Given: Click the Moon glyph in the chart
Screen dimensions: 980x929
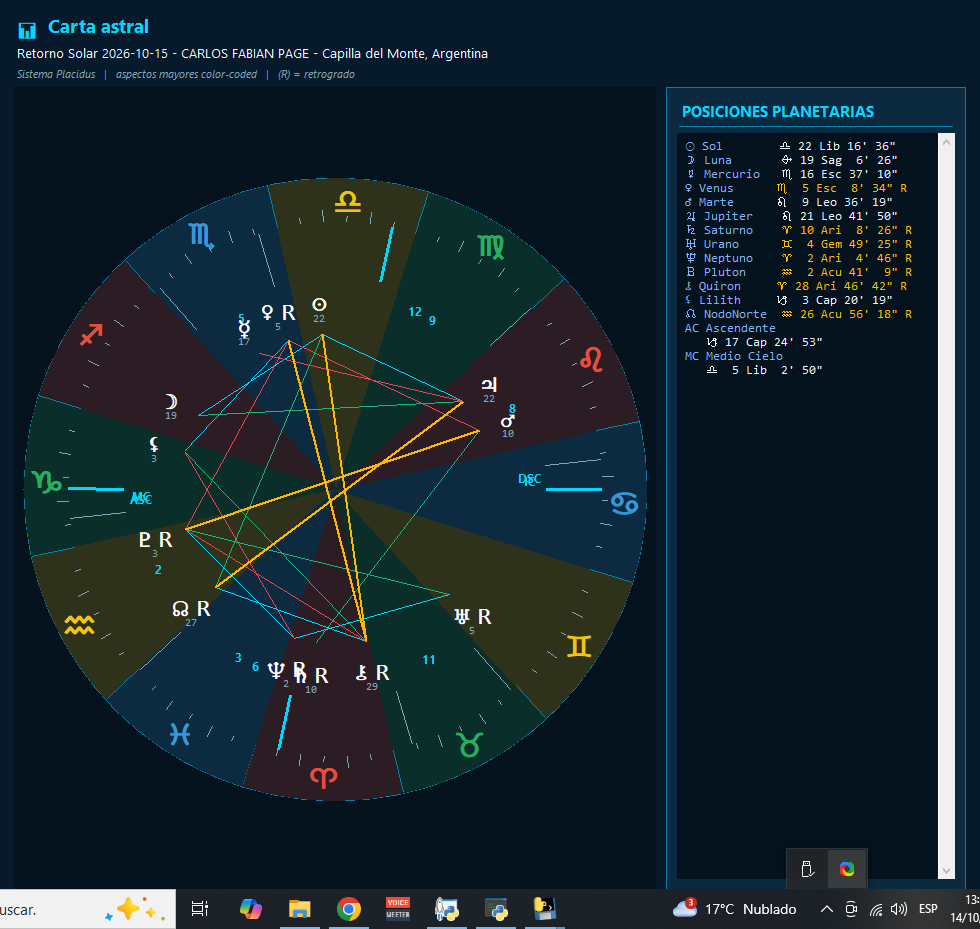Looking at the screenshot, I should [x=171, y=401].
